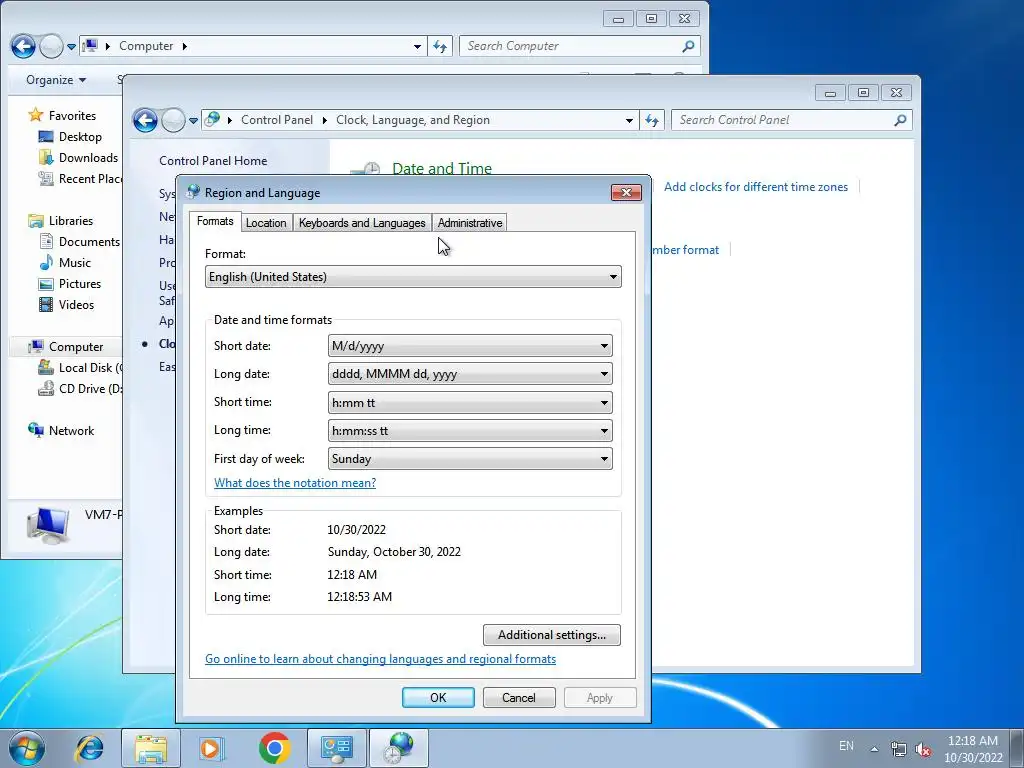Click Control Panel in the address breadcrumb
This screenshot has height=768, width=1024.
pos(277,120)
